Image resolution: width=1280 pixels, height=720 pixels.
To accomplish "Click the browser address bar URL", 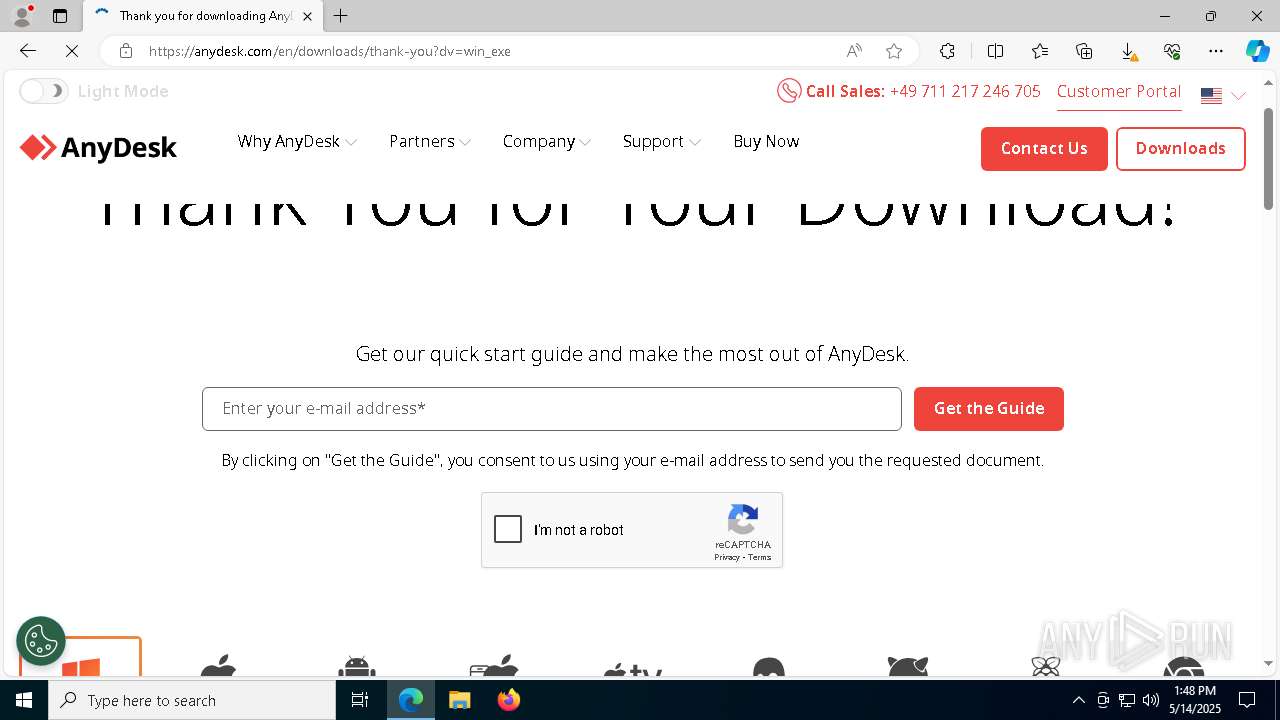I will 330,51.
